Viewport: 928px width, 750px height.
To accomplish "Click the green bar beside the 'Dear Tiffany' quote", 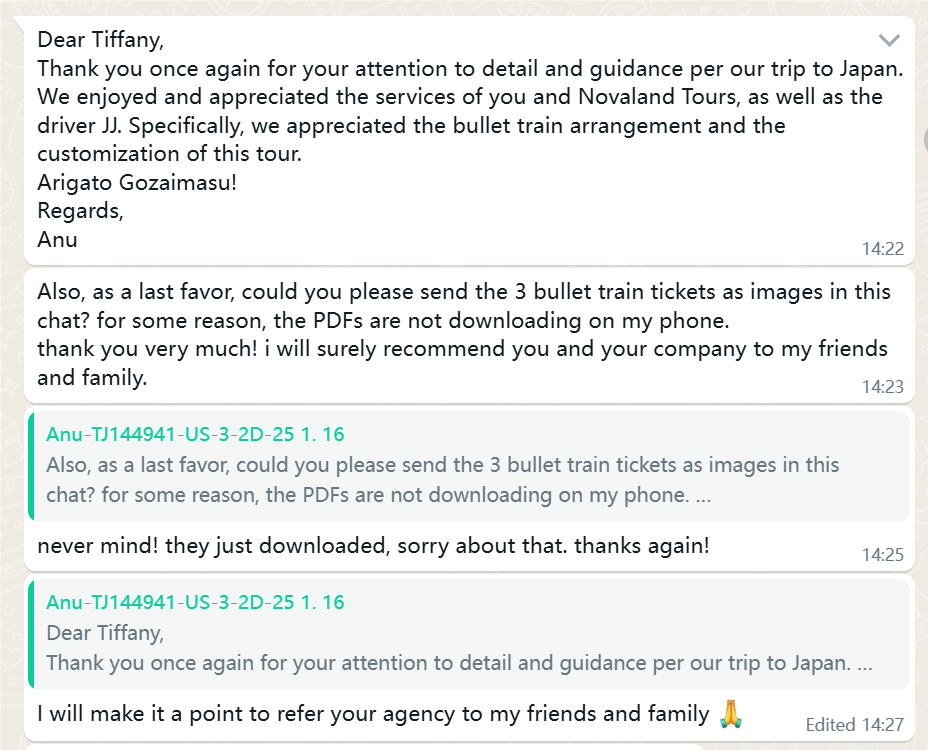I will 31,635.
